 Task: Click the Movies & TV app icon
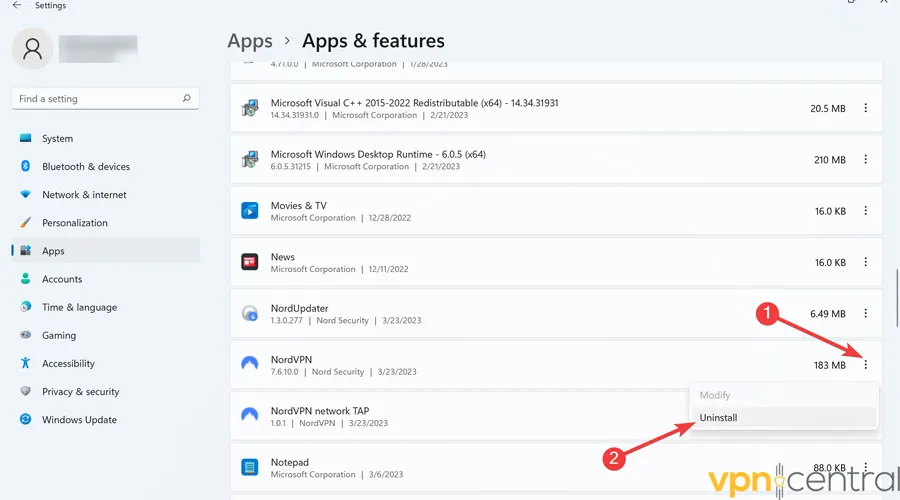click(250, 211)
